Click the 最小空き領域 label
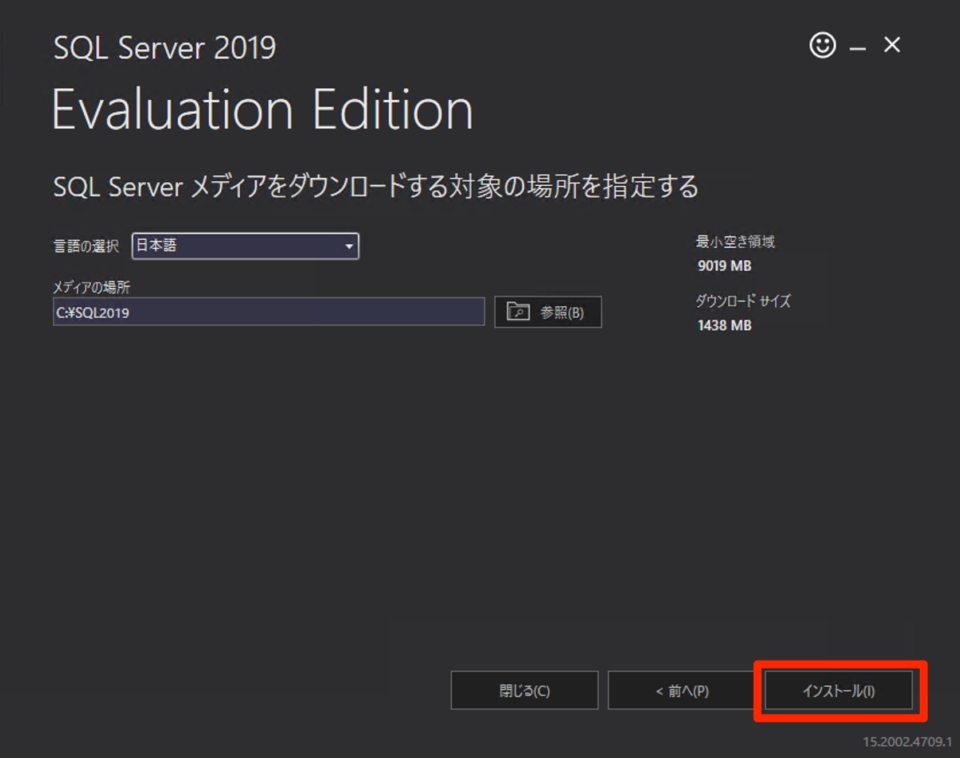This screenshot has height=758, width=960. click(735, 241)
